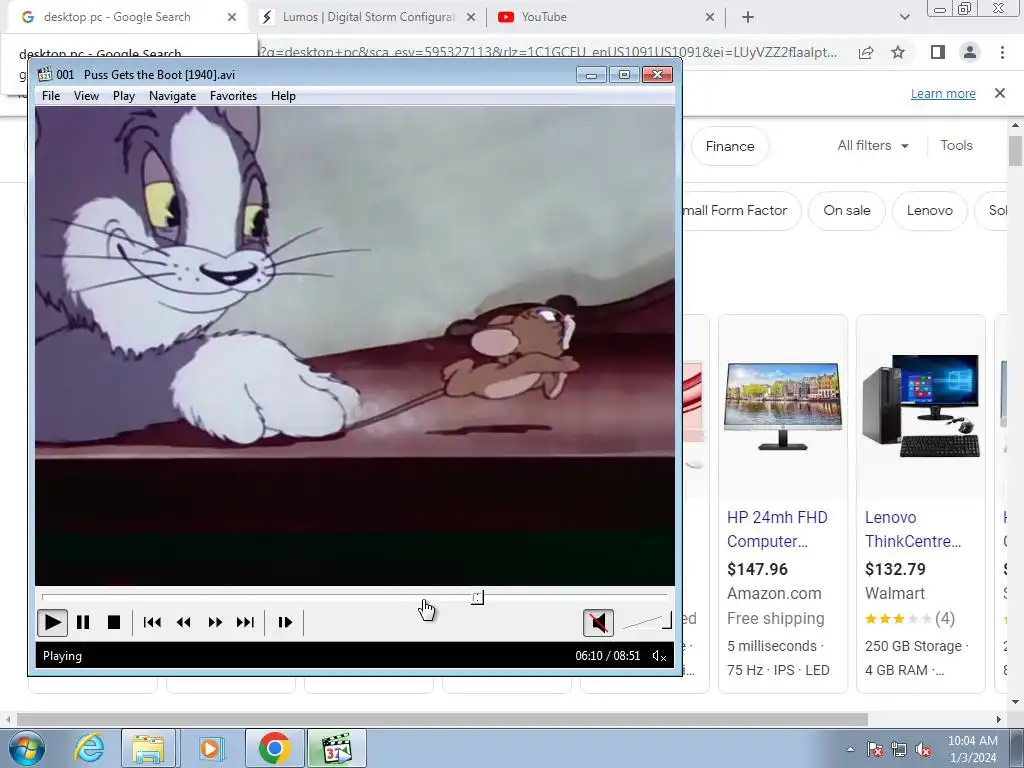Click the Chrome page's vertical scrollbar thumb
The width and height of the screenshot is (1024, 768).
(x=1016, y=151)
